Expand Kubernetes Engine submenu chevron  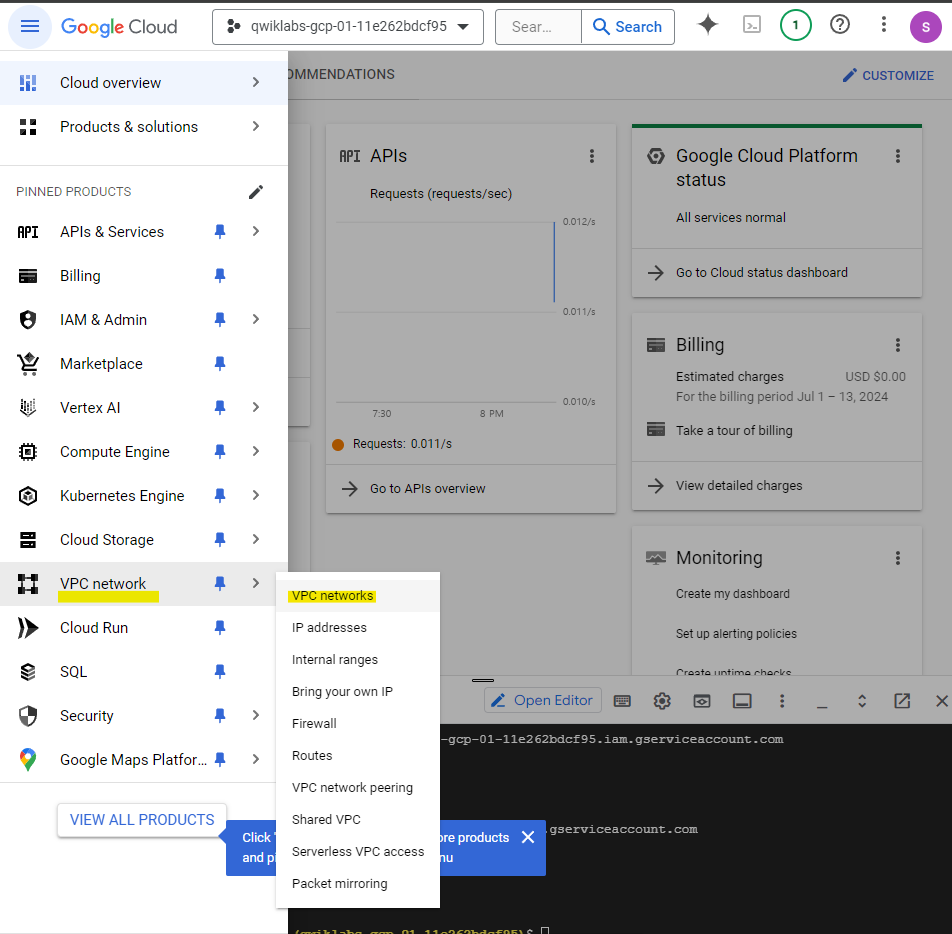point(256,496)
